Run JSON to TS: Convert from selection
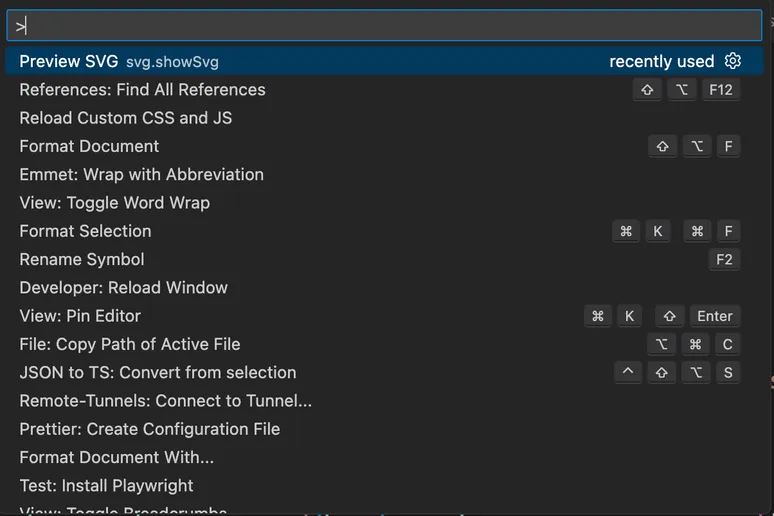Image resolution: width=774 pixels, height=516 pixels. pyautogui.click(x=158, y=372)
